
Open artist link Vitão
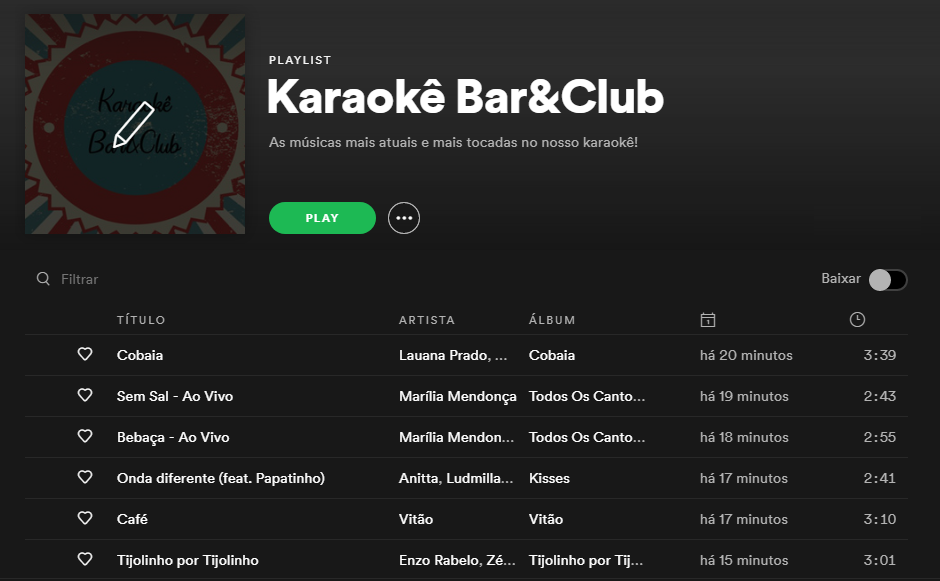click(416, 519)
